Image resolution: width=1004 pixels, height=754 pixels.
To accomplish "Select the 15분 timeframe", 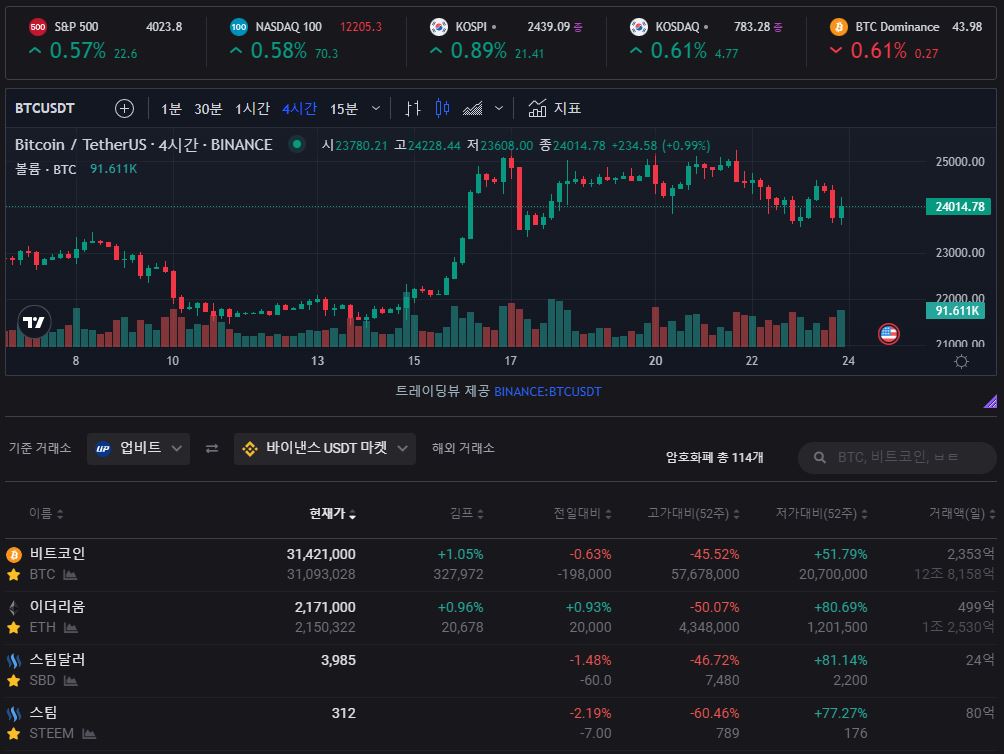I will pos(344,109).
